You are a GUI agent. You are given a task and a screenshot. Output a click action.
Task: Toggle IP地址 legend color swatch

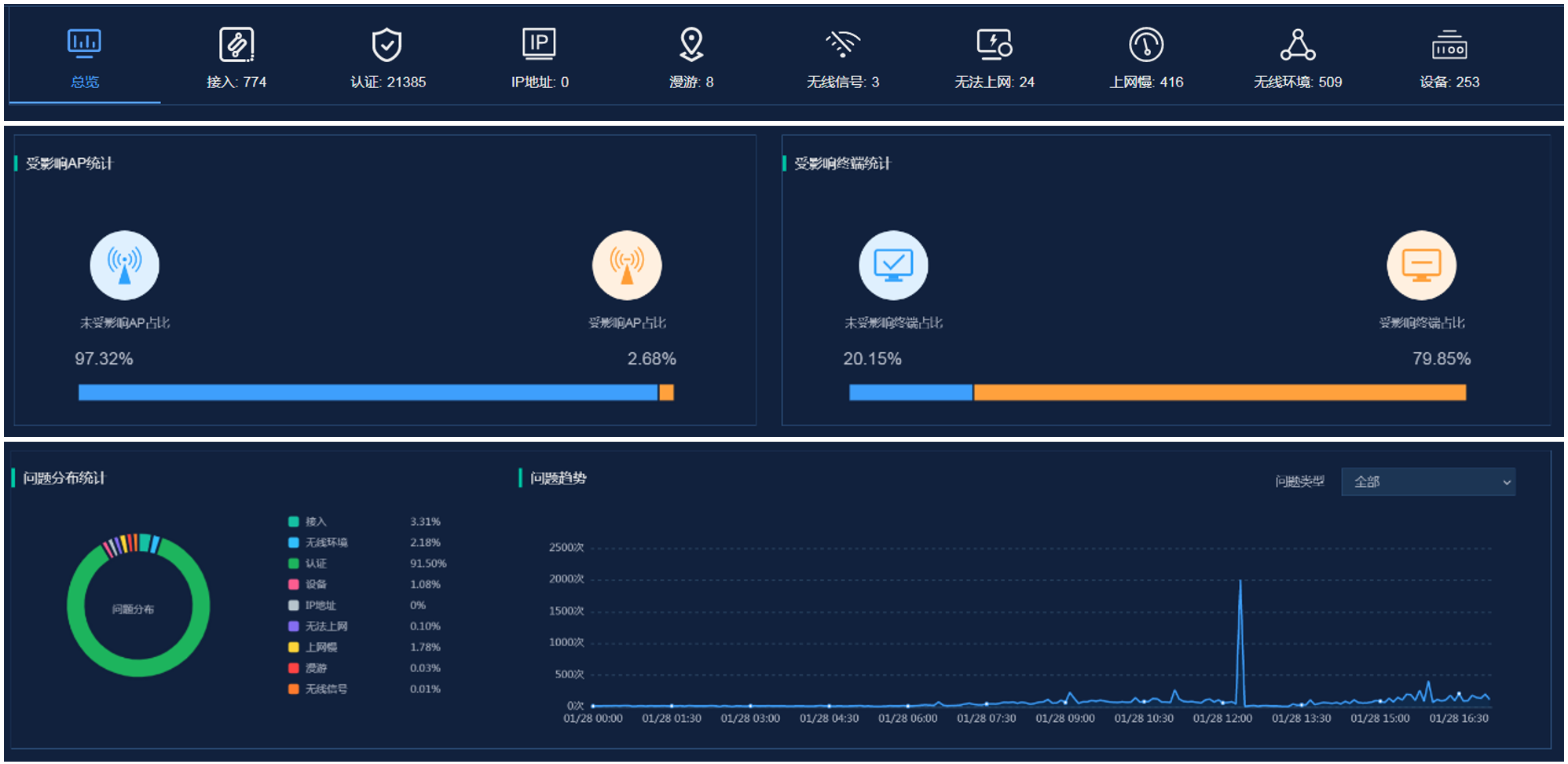pyautogui.click(x=293, y=605)
